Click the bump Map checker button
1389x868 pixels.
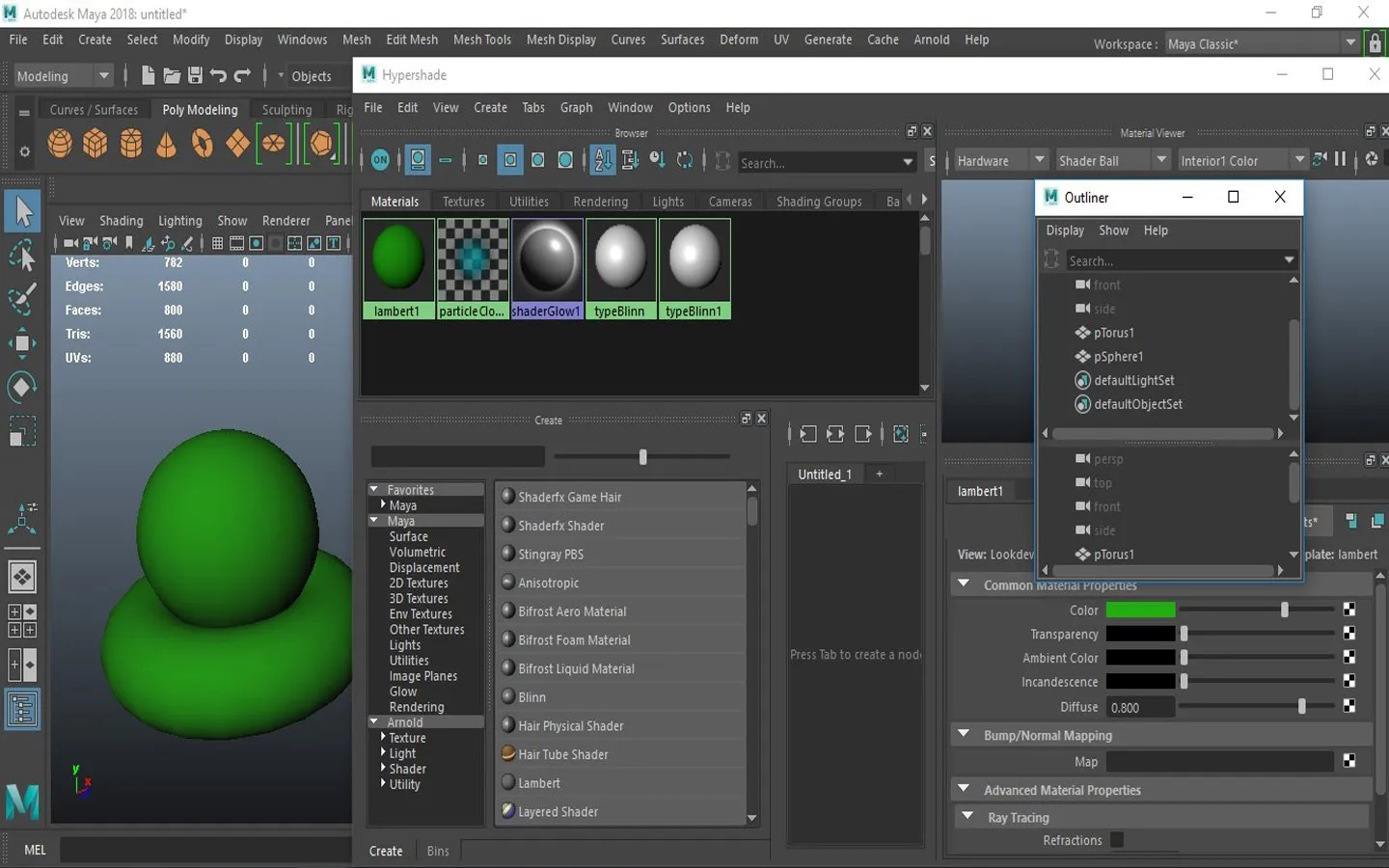(x=1348, y=761)
